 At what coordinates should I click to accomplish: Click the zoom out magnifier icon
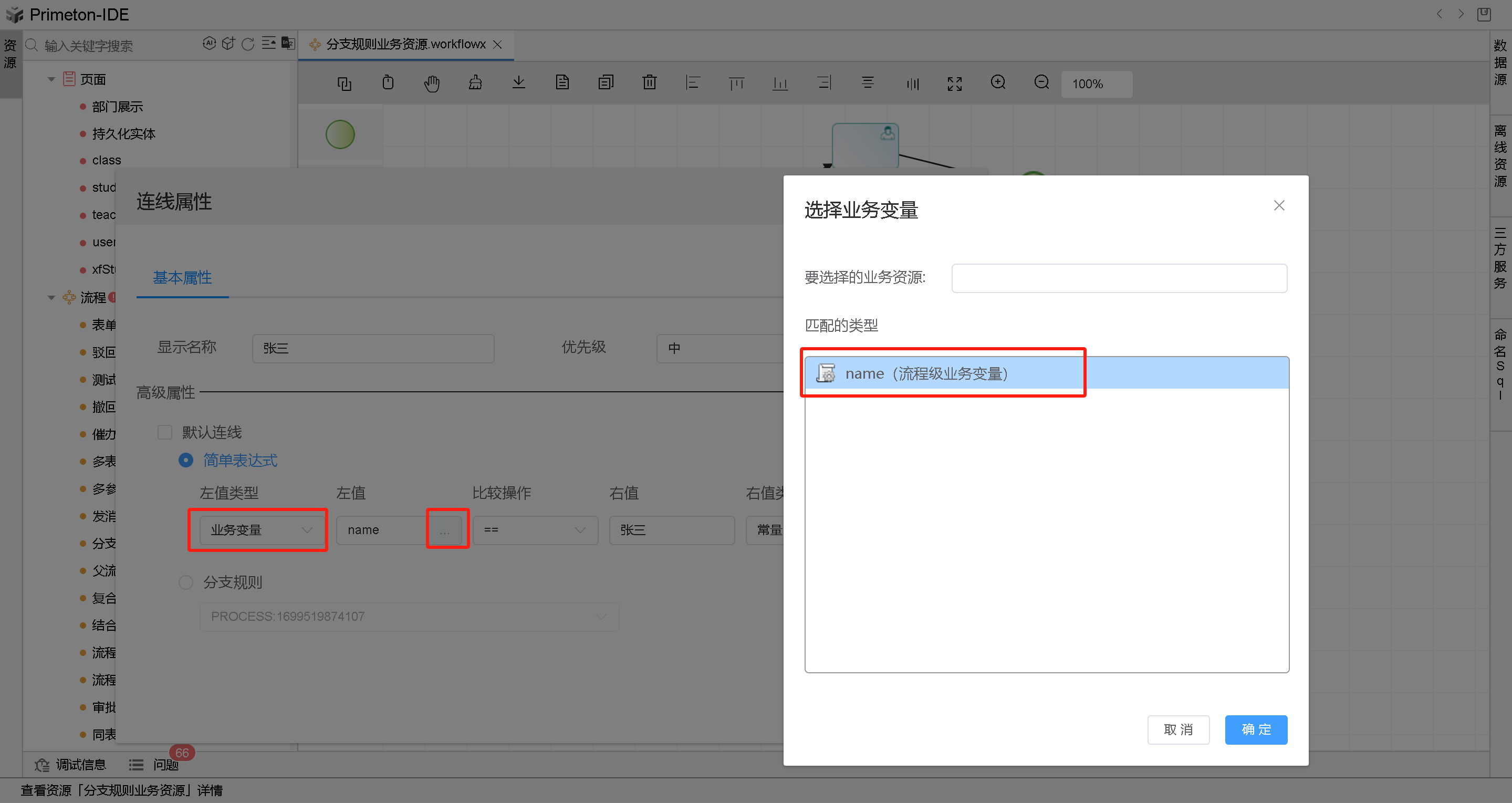[1041, 83]
